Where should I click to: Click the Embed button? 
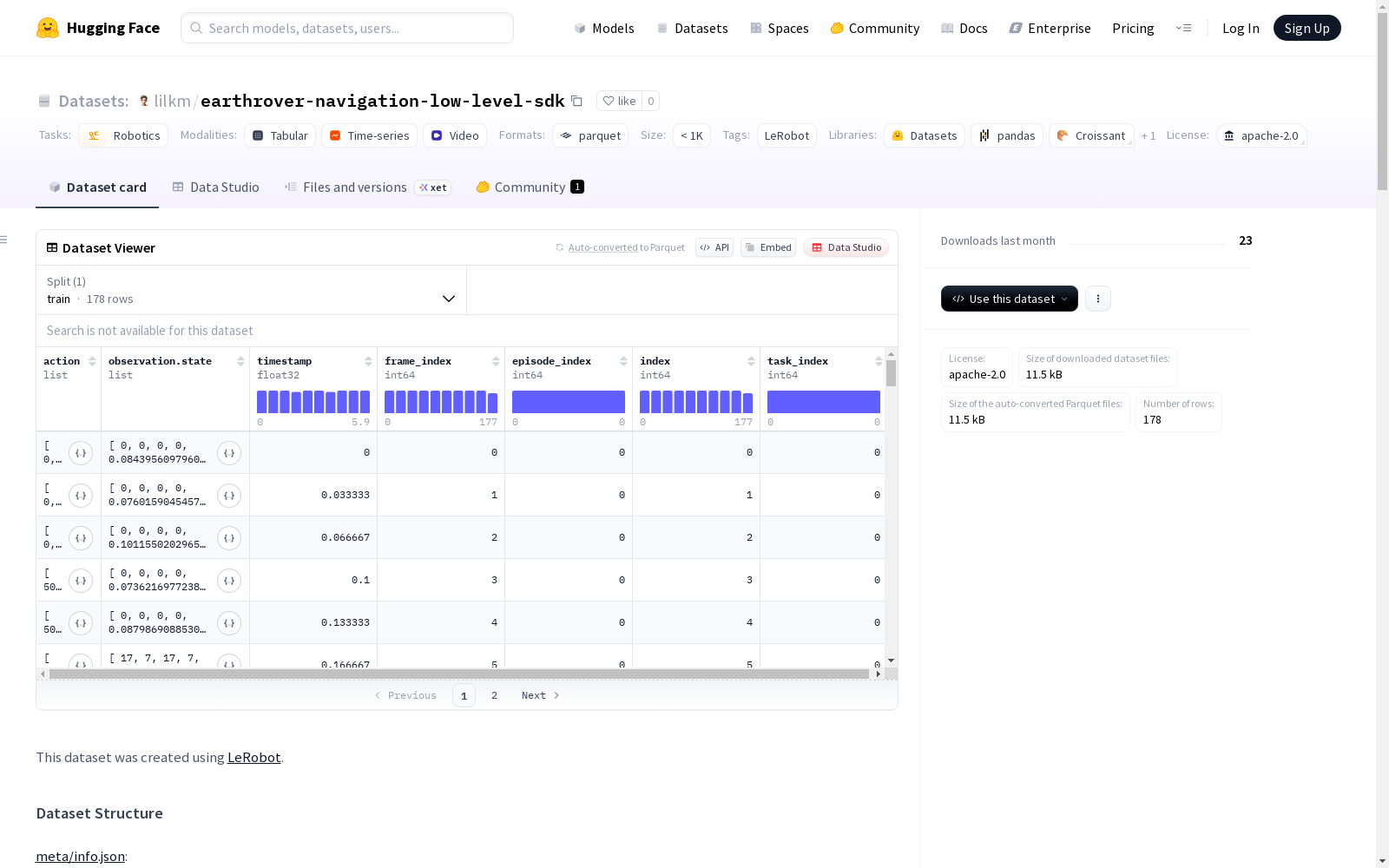(x=768, y=247)
